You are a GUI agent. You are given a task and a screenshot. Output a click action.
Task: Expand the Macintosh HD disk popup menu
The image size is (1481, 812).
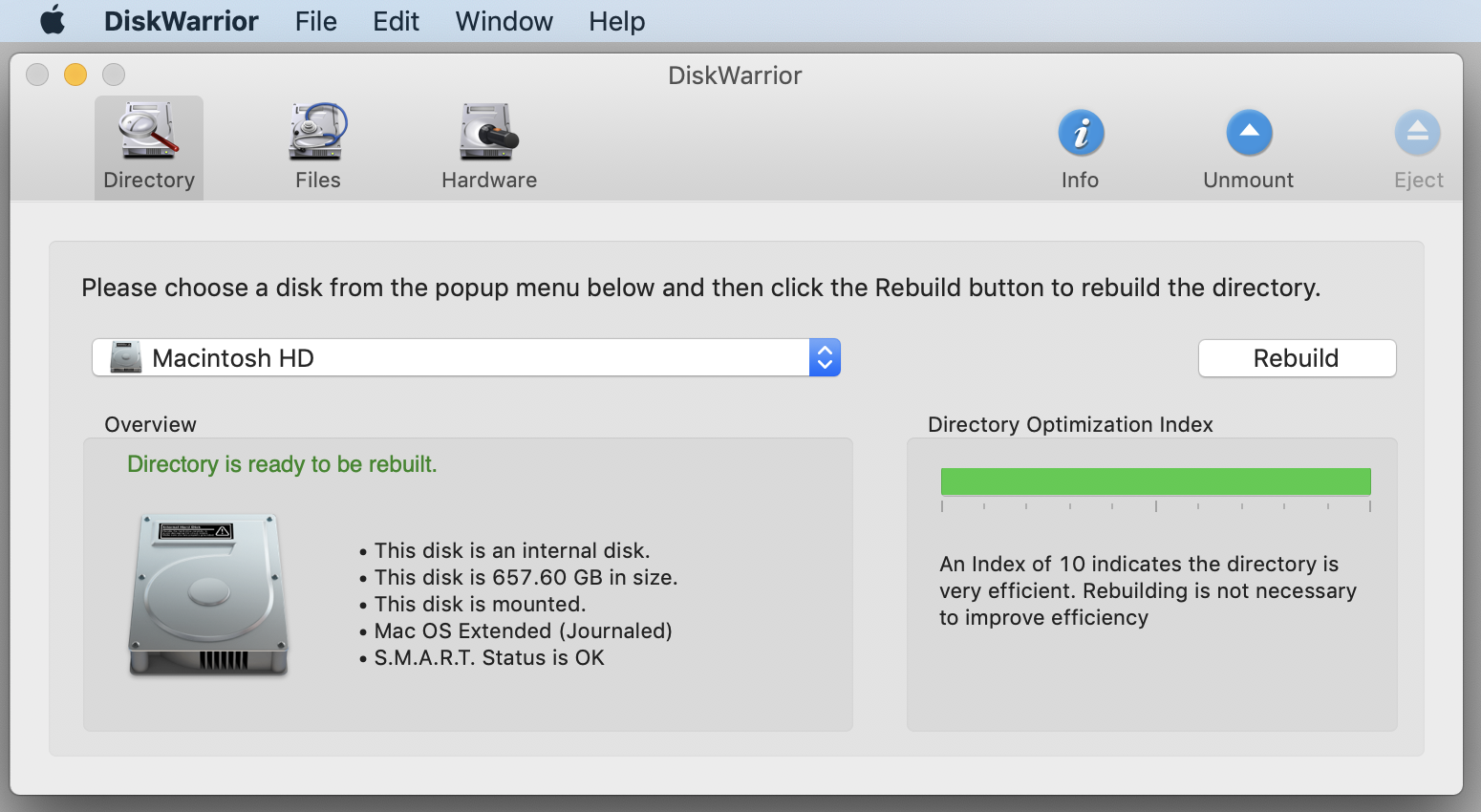pos(466,358)
